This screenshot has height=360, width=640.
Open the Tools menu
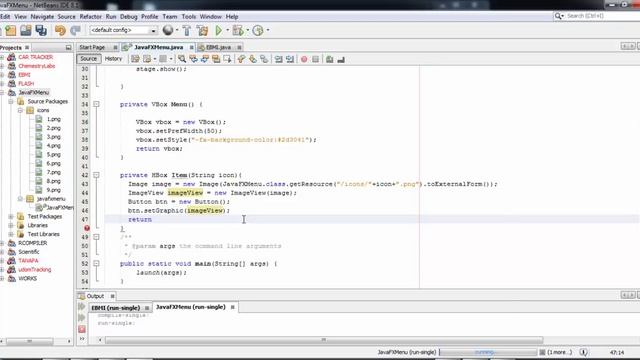[189, 17]
